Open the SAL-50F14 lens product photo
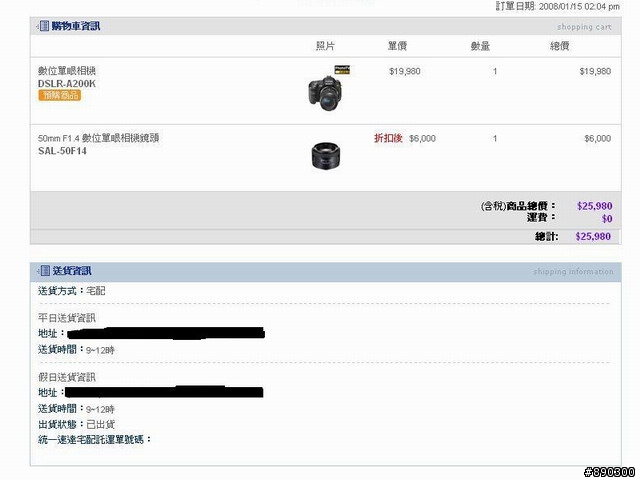Screen dimensions: 640x480 (x=326, y=156)
